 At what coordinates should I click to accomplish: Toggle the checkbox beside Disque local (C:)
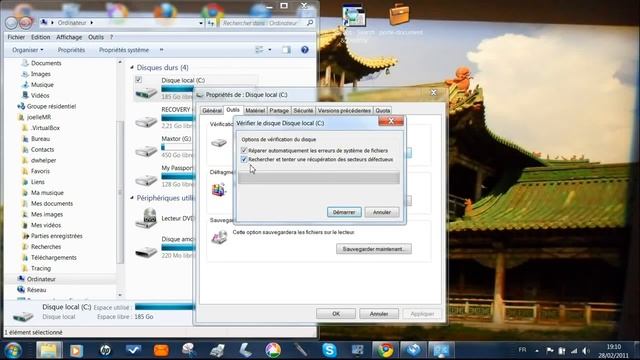click(x=138, y=80)
